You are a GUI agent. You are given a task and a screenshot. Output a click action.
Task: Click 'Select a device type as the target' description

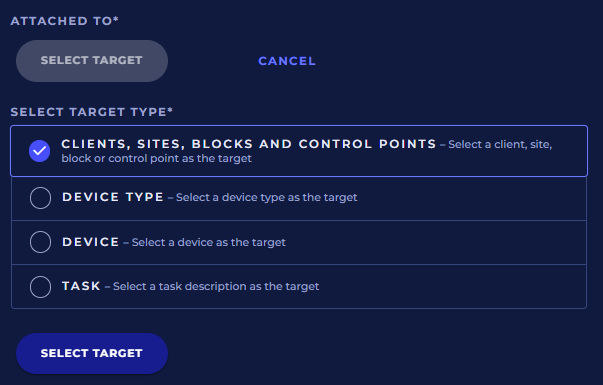coord(267,197)
